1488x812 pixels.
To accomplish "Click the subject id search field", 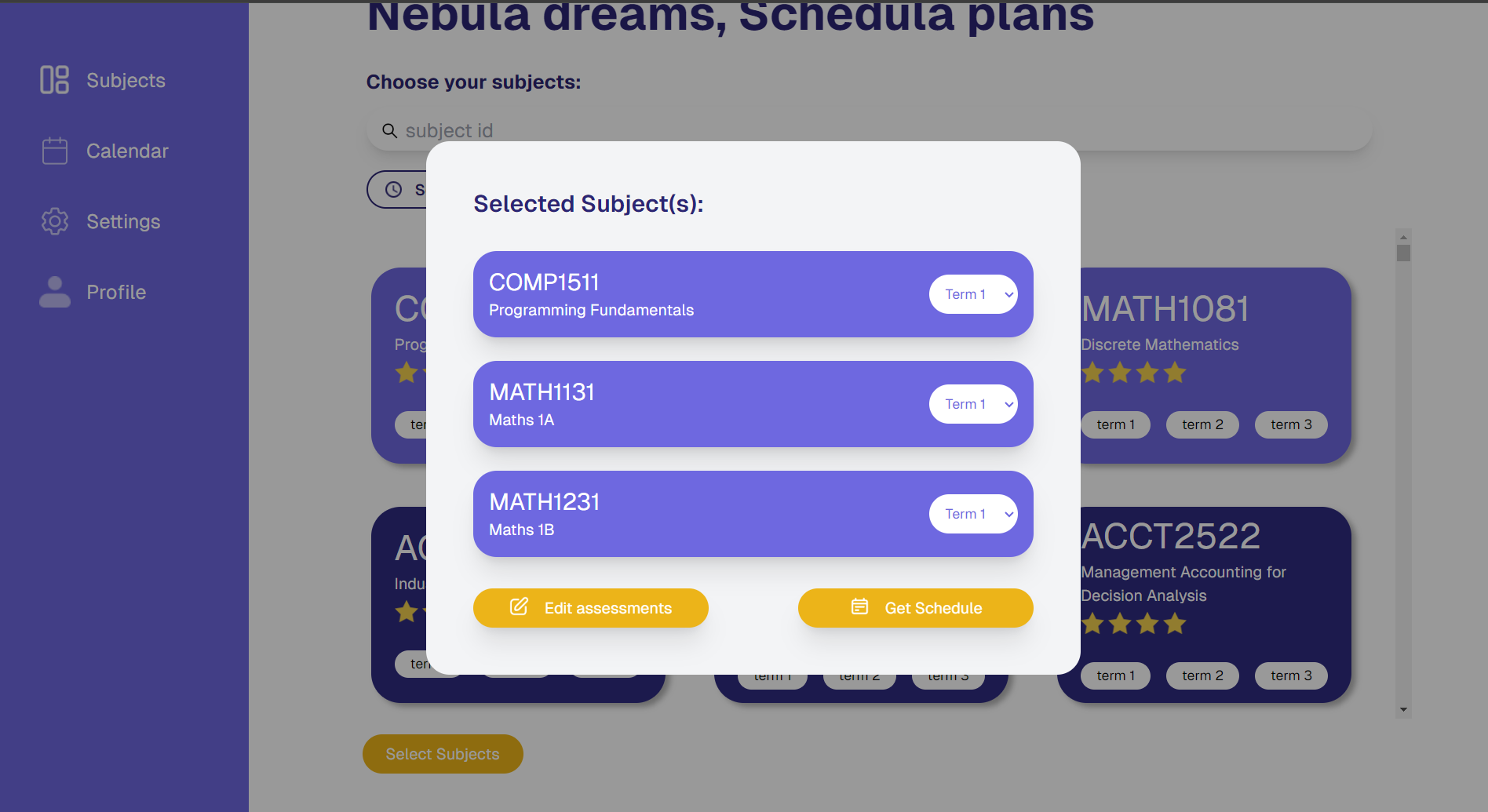I will tap(869, 130).
